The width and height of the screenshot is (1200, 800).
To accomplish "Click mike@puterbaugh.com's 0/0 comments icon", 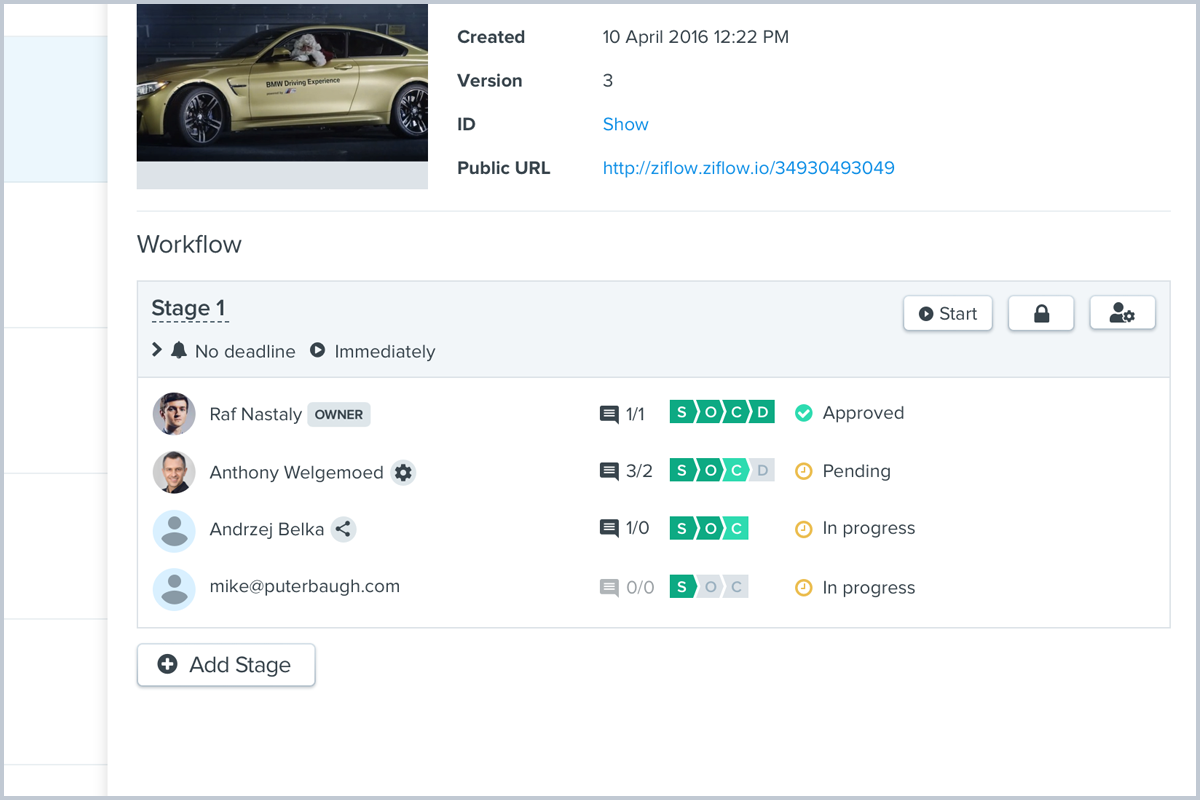I will click(x=609, y=588).
